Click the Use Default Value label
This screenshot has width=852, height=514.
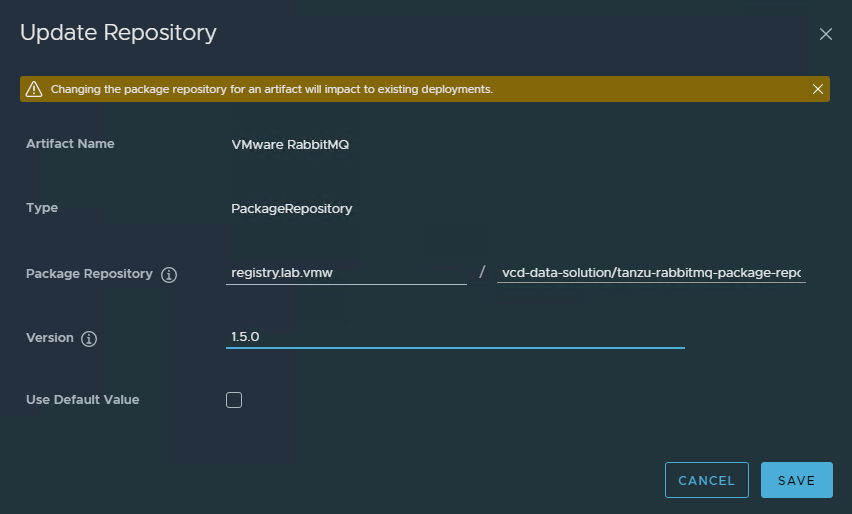(x=82, y=400)
